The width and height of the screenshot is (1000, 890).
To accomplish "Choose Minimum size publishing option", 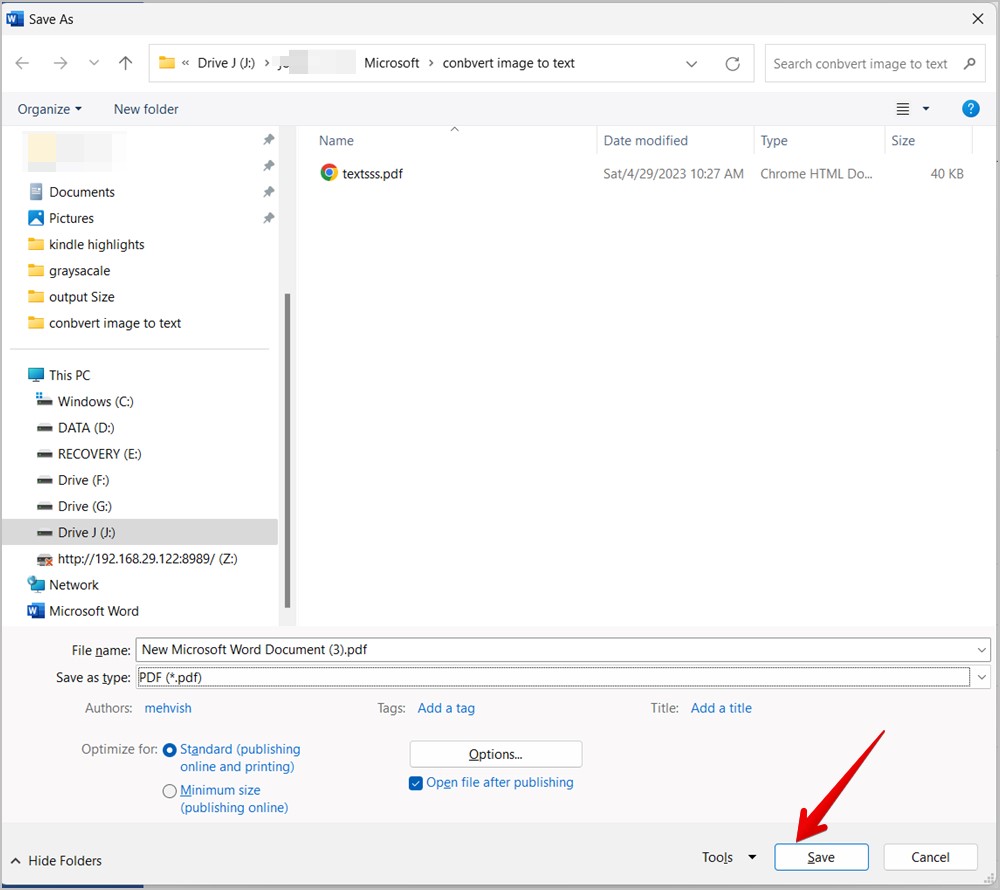I will (169, 791).
